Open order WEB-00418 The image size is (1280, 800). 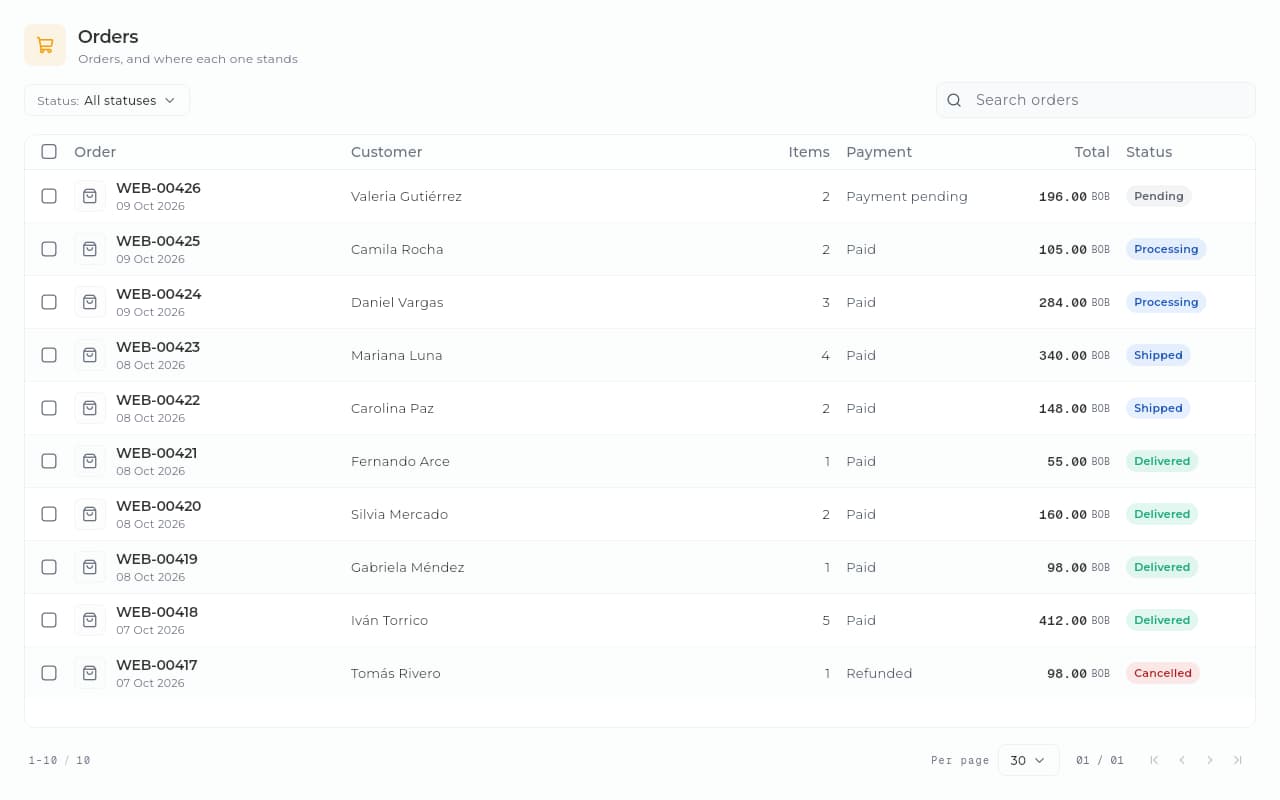[157, 612]
